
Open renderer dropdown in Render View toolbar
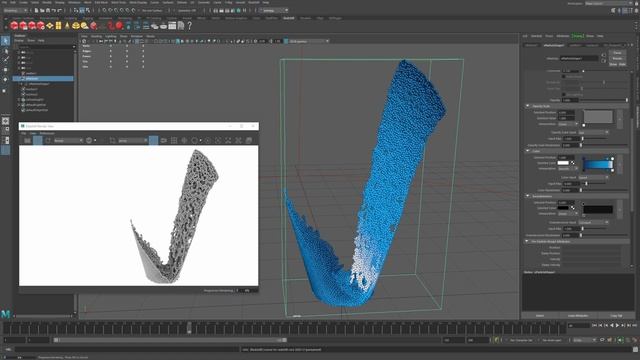[x=68, y=140]
